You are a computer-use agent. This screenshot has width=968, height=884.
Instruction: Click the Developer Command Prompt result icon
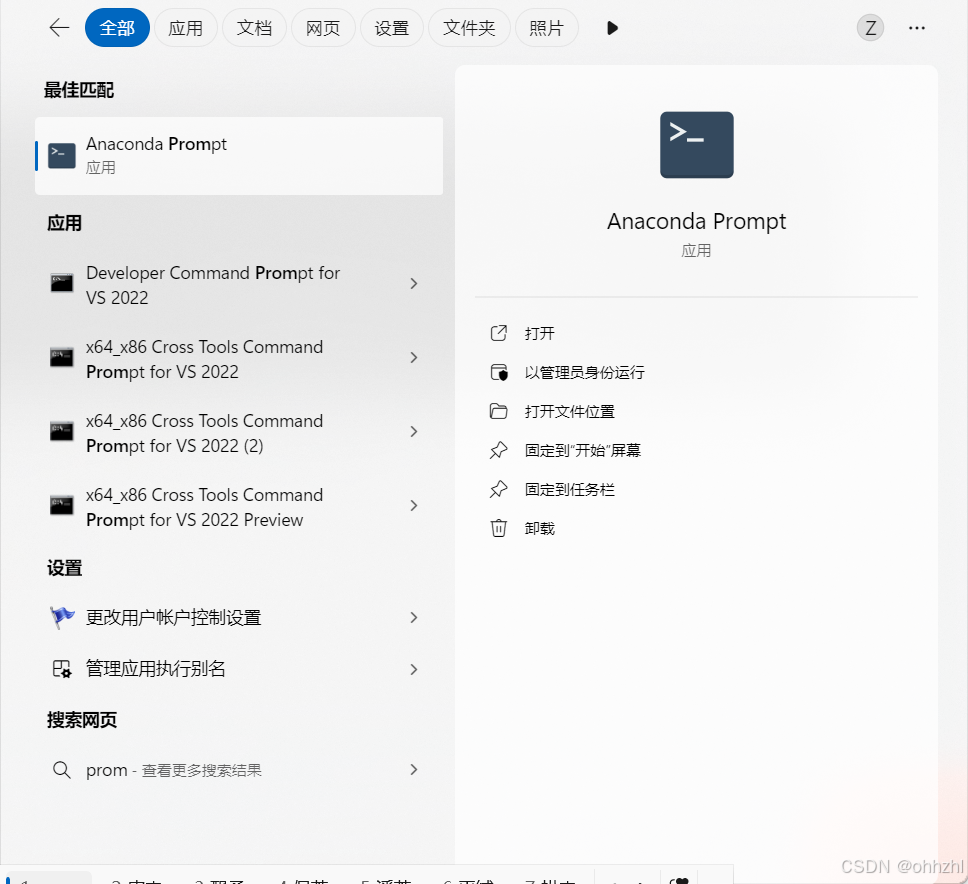click(x=62, y=283)
